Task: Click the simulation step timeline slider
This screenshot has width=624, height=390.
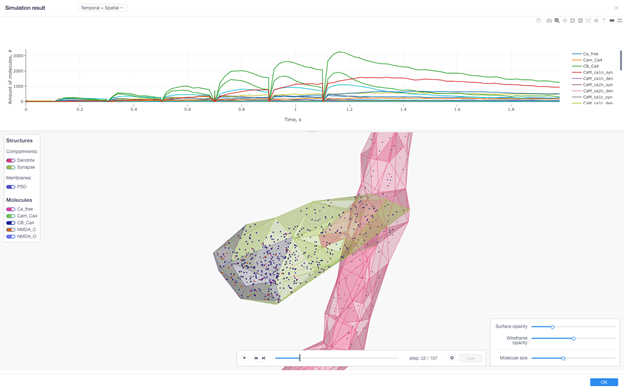Action: coord(337,358)
